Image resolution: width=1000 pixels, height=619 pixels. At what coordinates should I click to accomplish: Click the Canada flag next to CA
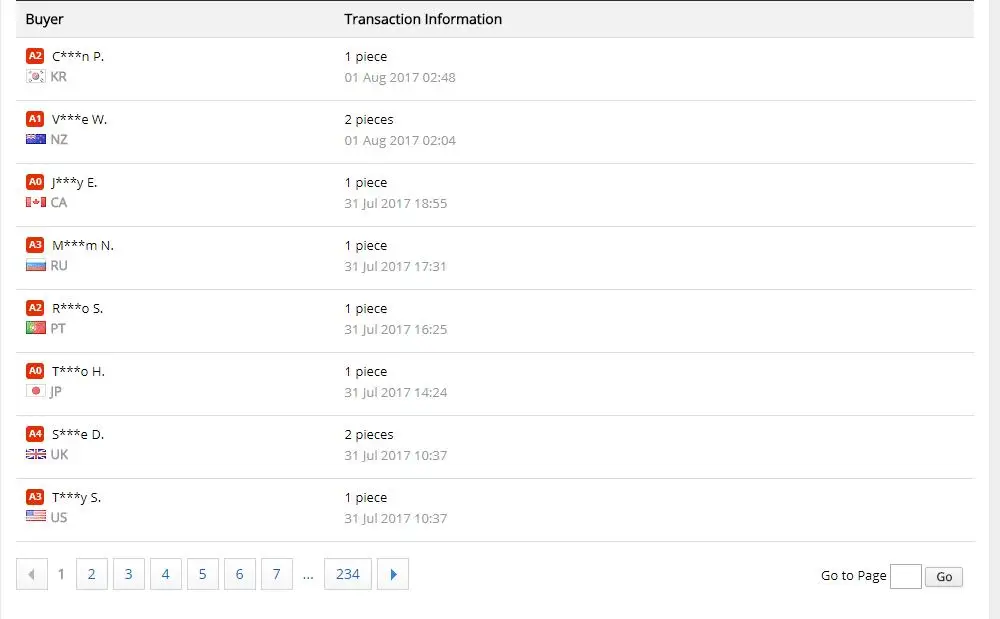(36, 203)
